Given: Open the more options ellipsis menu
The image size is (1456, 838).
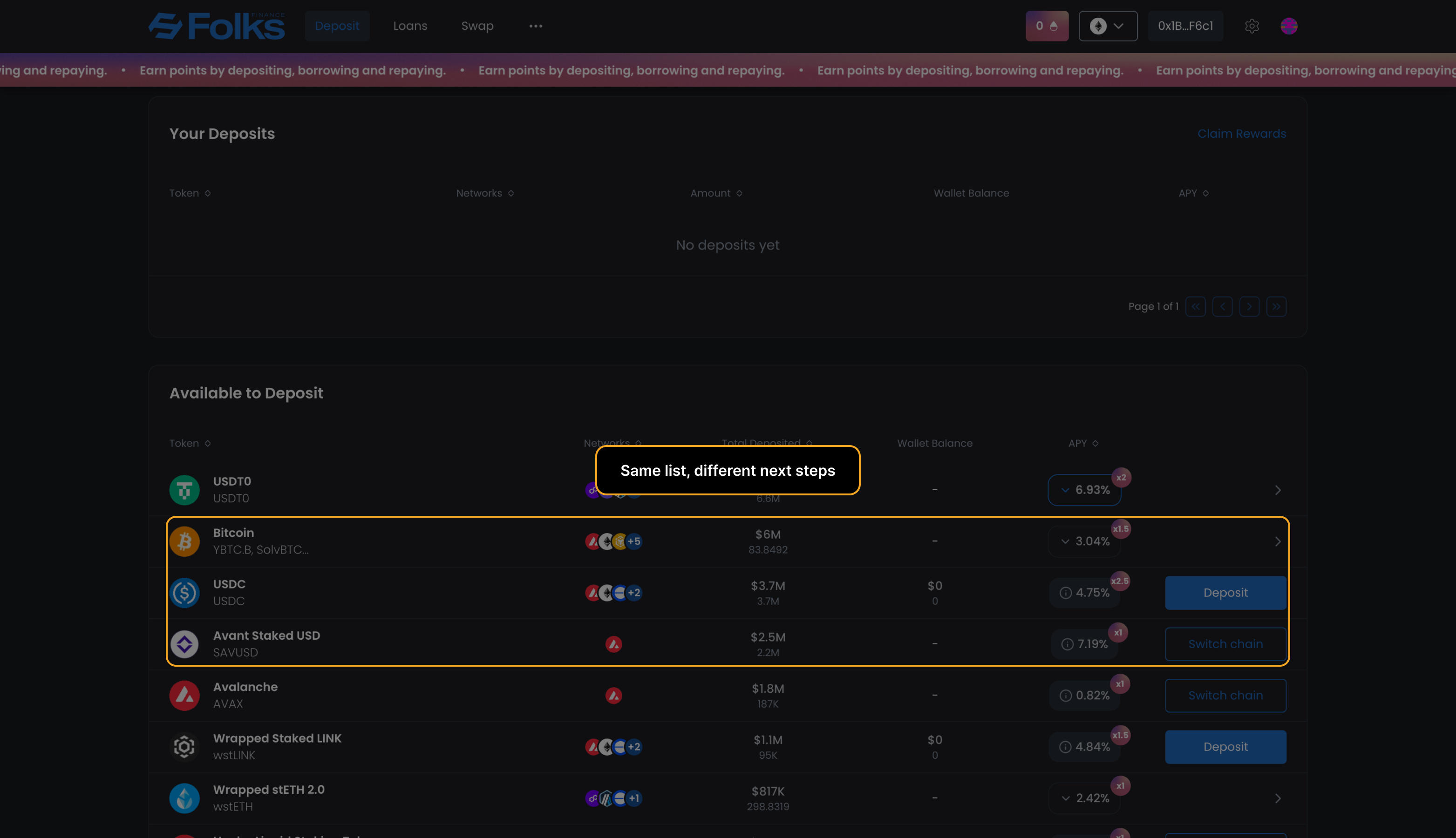Looking at the screenshot, I should (536, 26).
